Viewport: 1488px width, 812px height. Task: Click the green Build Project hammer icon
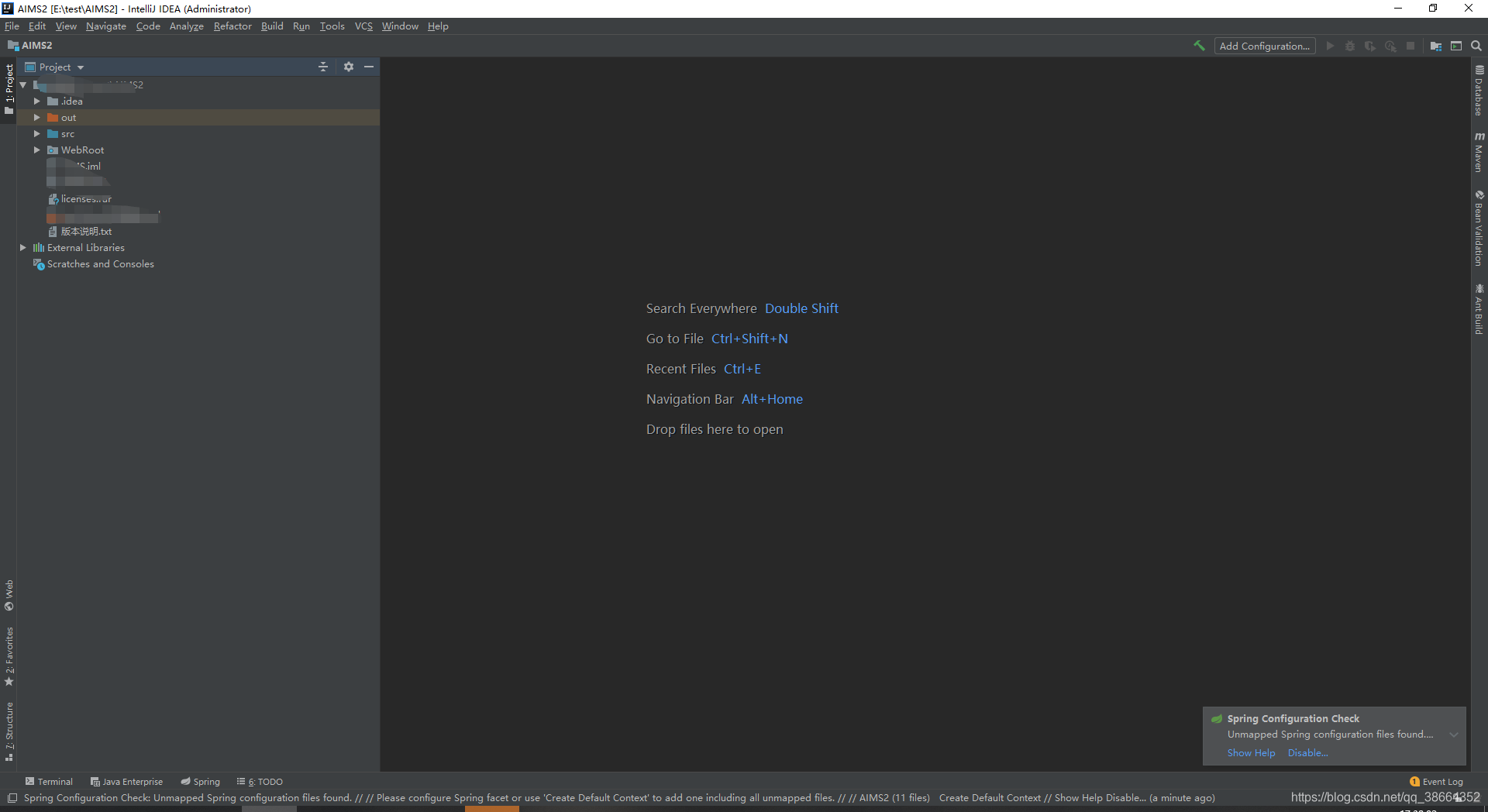[x=1199, y=46]
